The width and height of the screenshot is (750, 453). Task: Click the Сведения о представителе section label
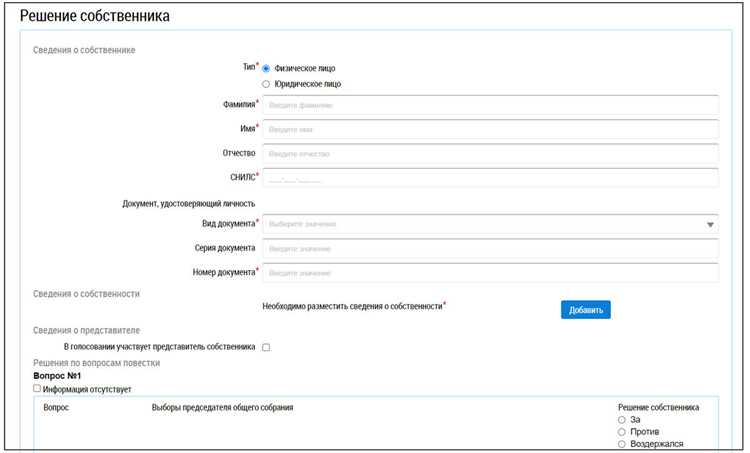(87, 331)
